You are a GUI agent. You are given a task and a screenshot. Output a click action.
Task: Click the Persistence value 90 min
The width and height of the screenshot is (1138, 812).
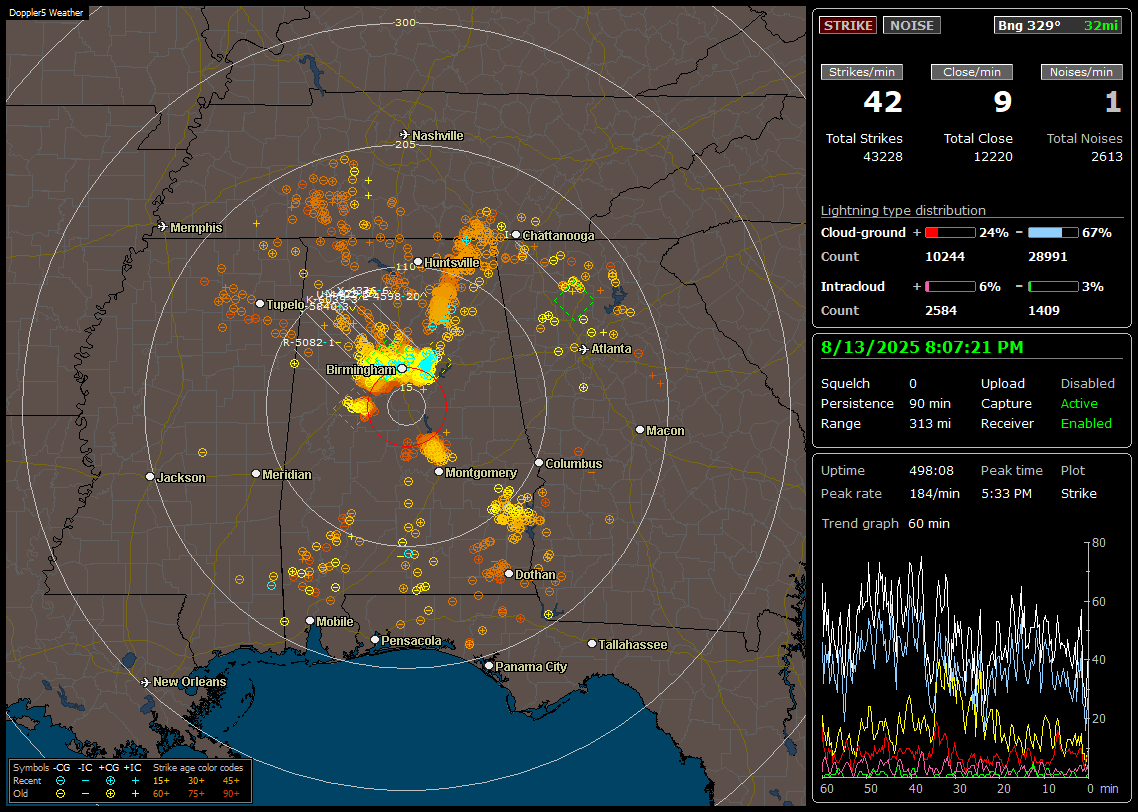click(x=930, y=403)
